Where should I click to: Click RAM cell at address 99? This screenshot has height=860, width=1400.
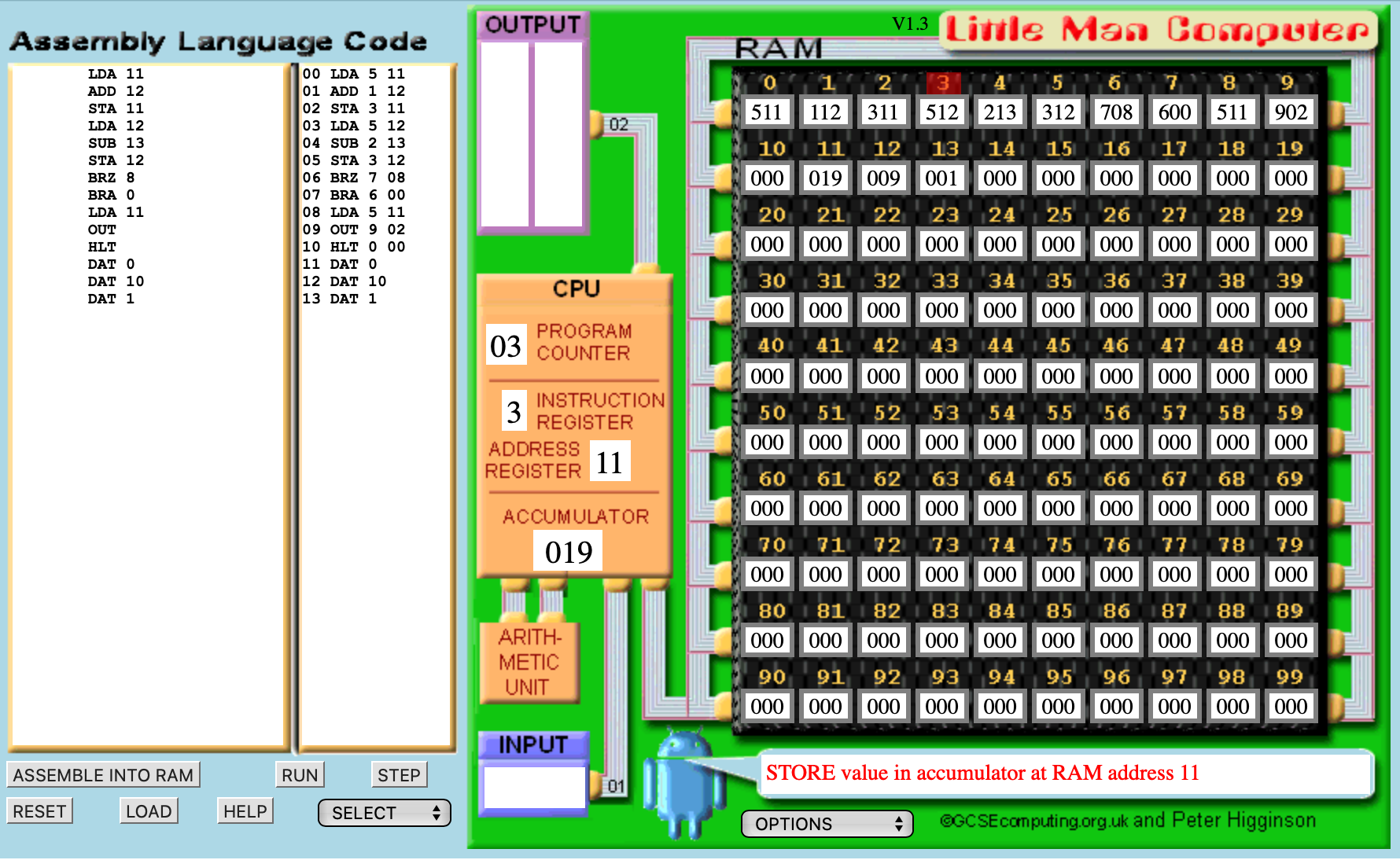(1291, 707)
